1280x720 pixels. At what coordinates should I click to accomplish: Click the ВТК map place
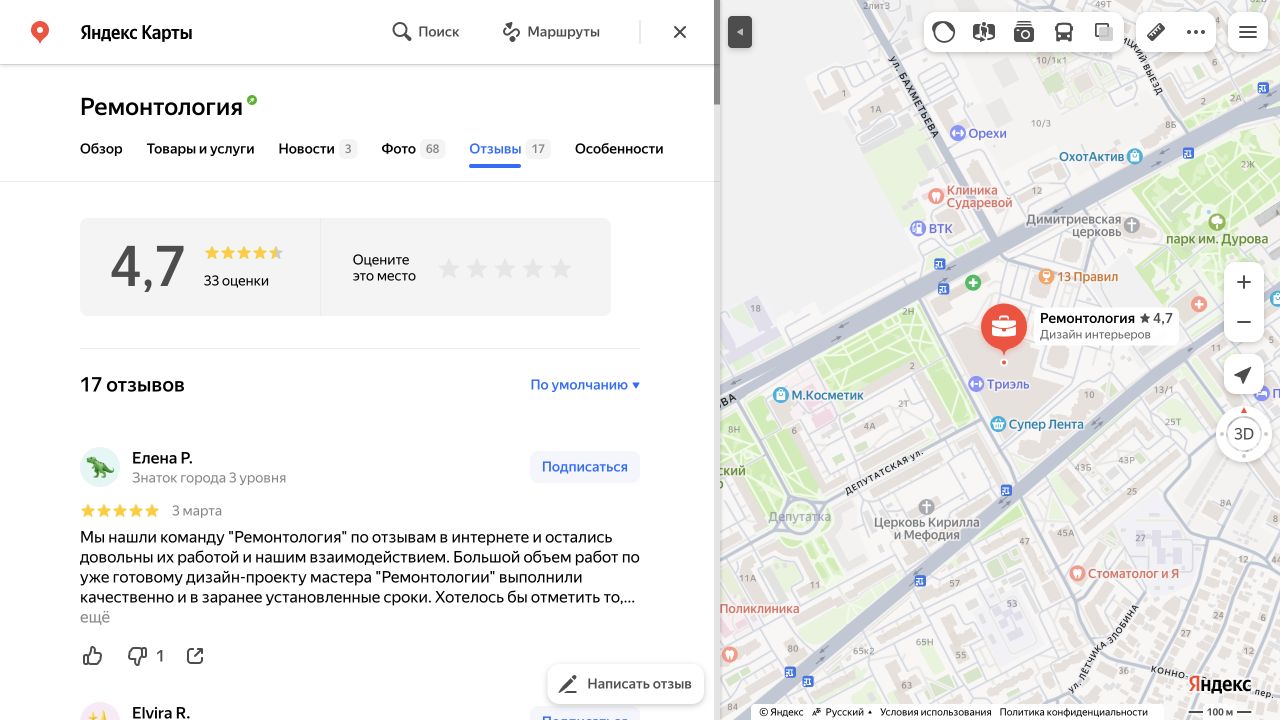(x=931, y=228)
